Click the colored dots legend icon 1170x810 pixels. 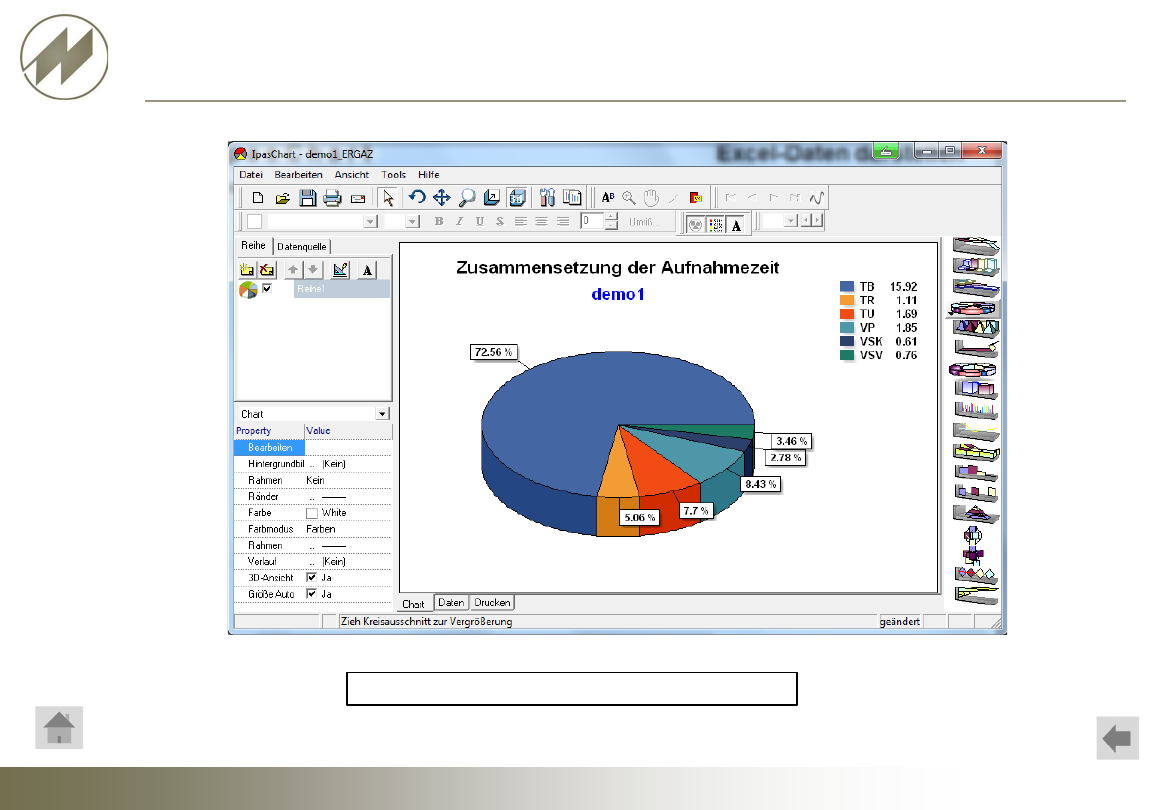click(x=716, y=225)
